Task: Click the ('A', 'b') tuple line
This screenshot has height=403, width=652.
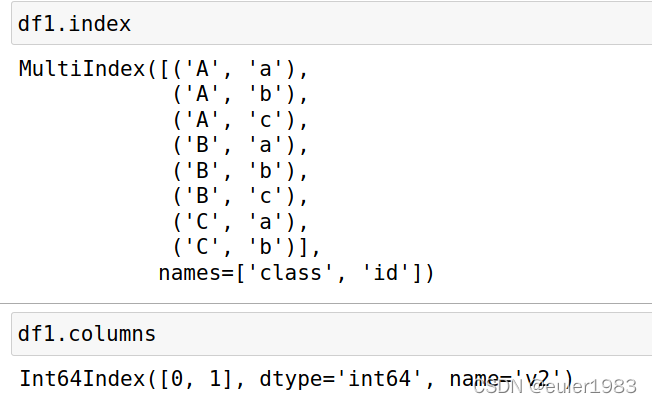Action: [240, 94]
